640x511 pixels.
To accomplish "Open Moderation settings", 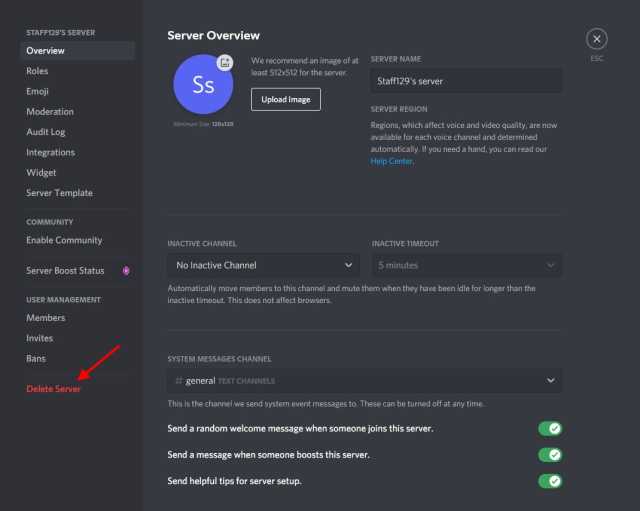I will click(50, 112).
